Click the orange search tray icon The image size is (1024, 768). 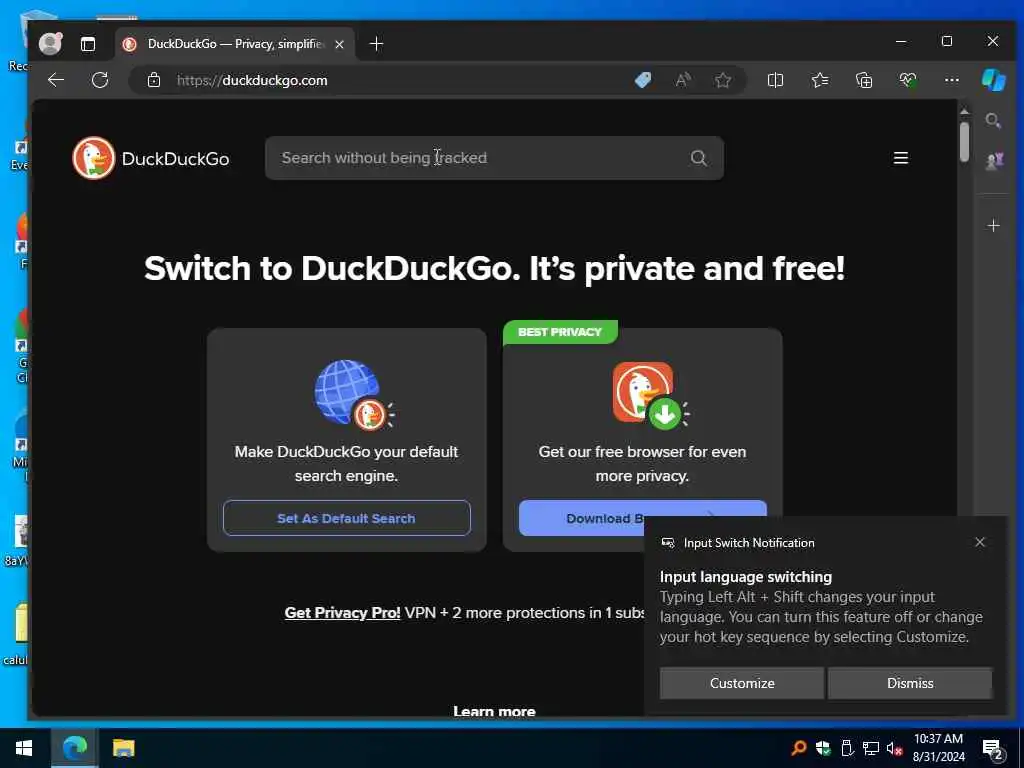[798, 748]
